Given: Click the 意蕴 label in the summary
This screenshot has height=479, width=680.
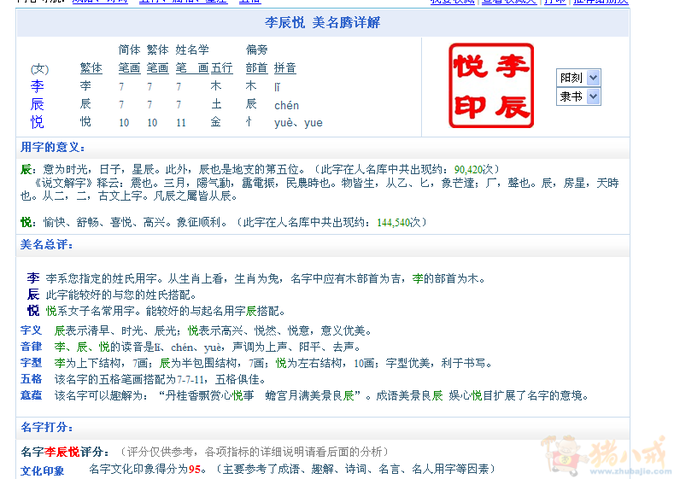Looking at the screenshot, I should (31, 395).
